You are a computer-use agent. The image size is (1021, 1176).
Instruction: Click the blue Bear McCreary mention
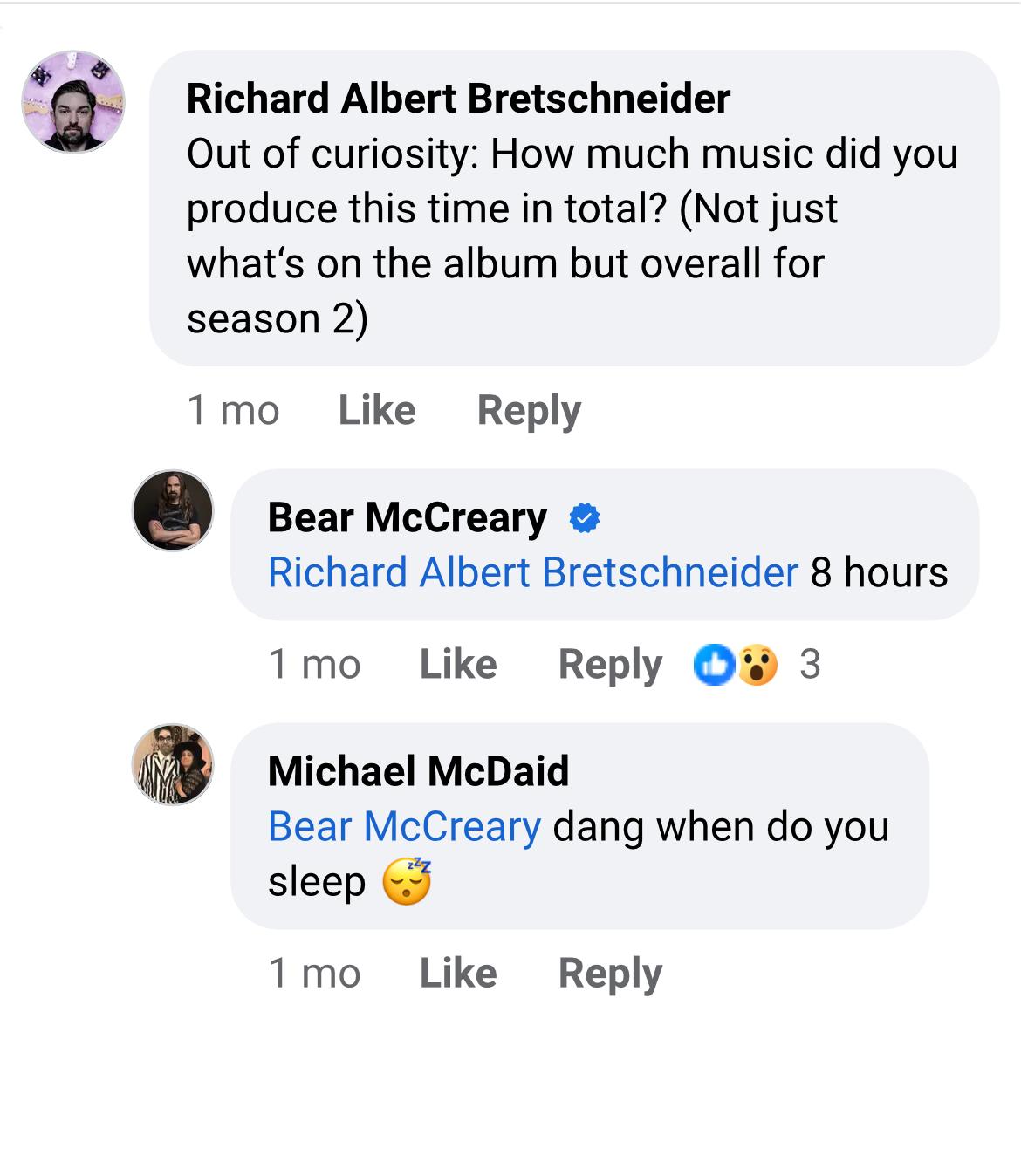[404, 826]
